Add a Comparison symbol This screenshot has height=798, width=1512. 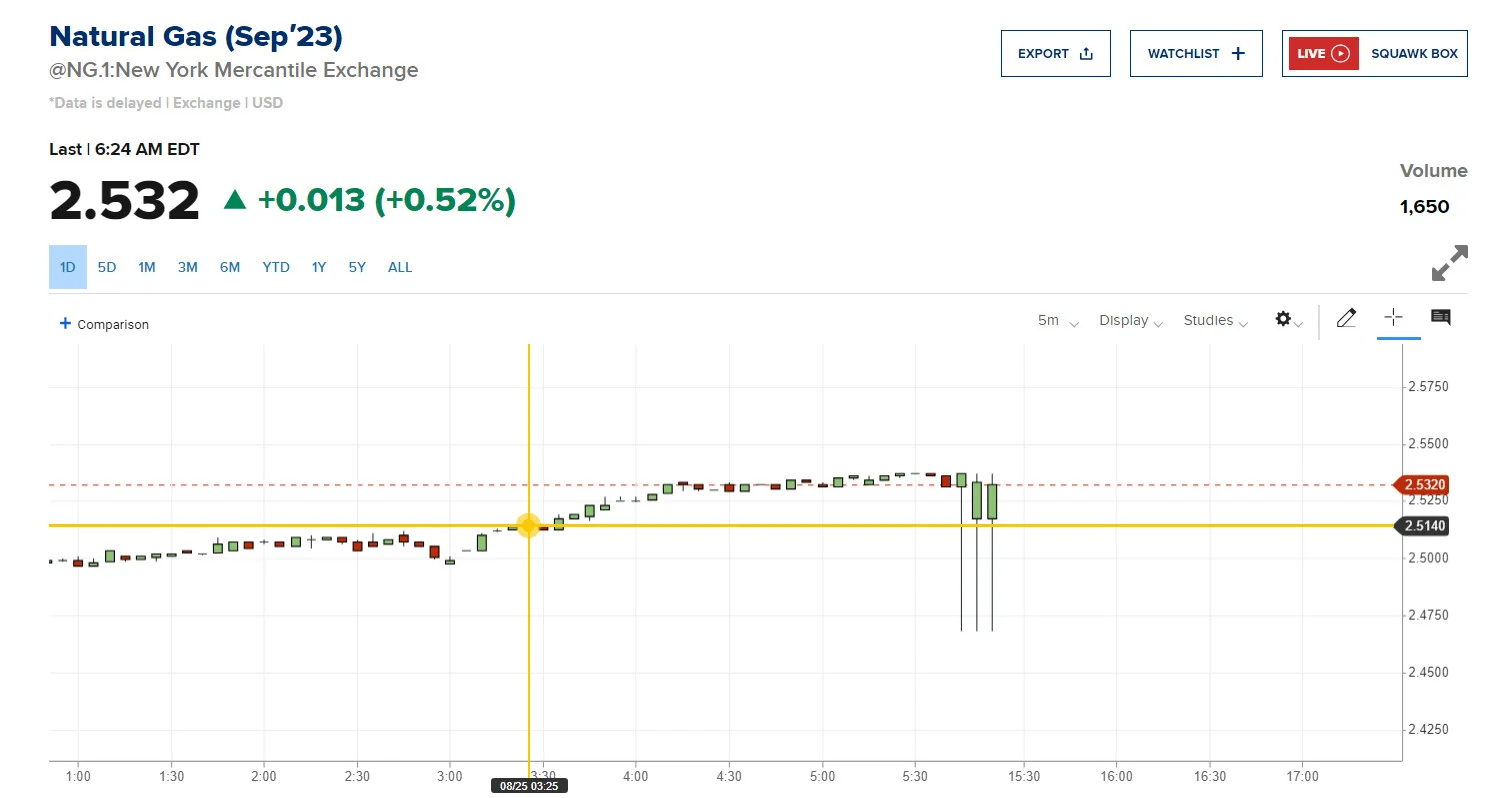104,324
